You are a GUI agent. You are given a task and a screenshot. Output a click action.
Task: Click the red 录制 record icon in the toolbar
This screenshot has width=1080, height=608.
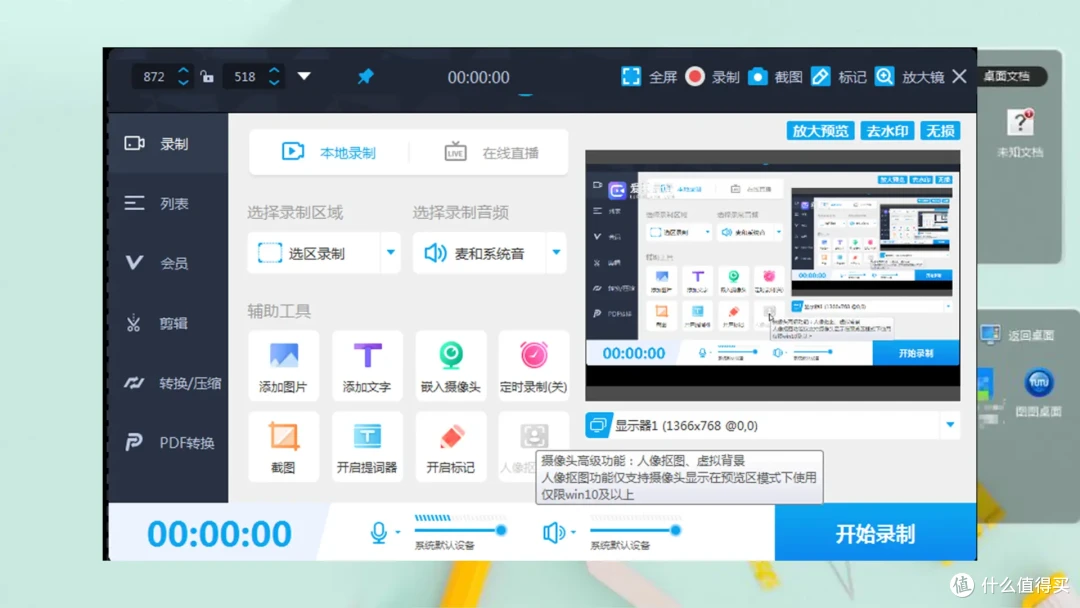pos(695,76)
